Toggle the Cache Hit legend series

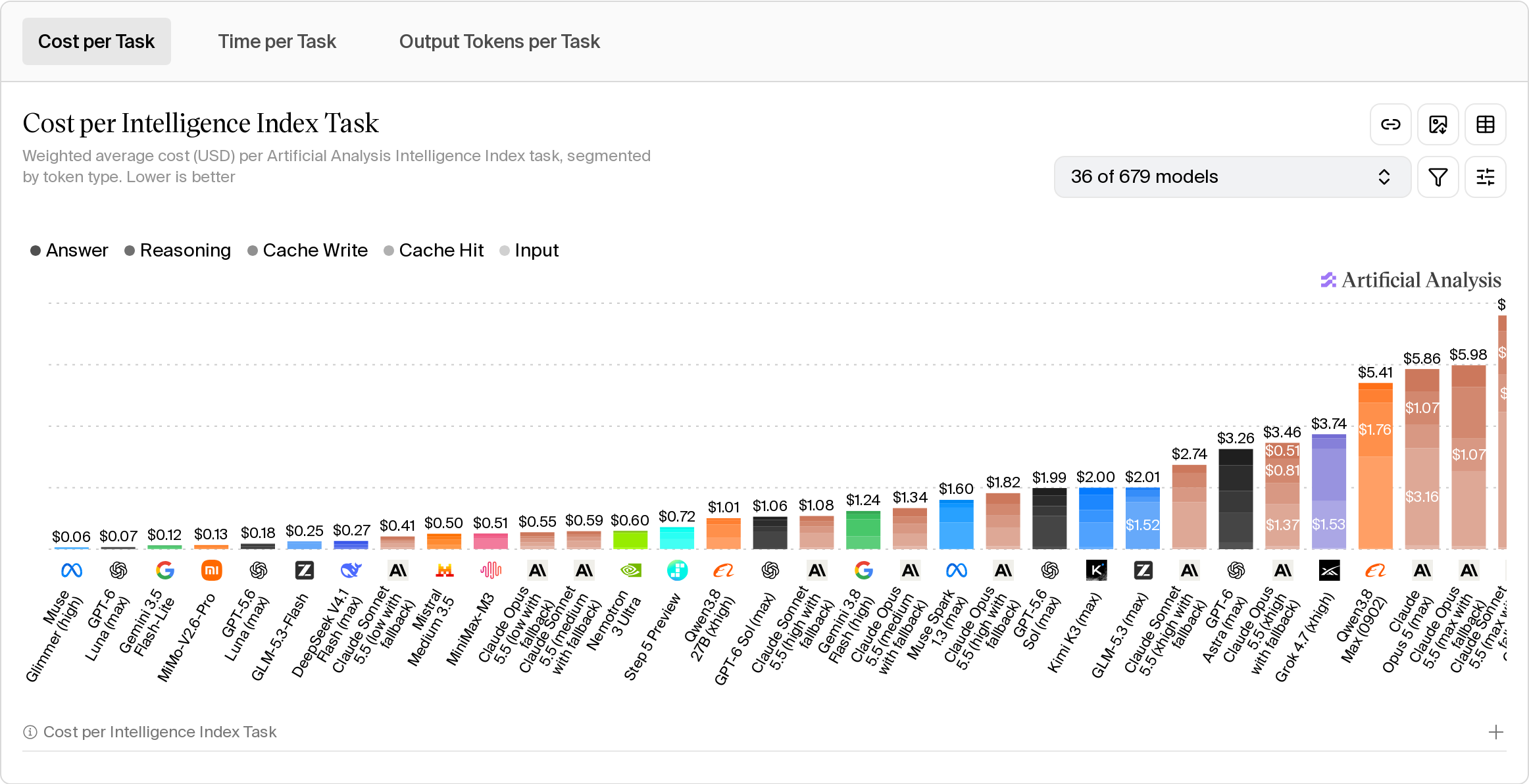point(434,251)
